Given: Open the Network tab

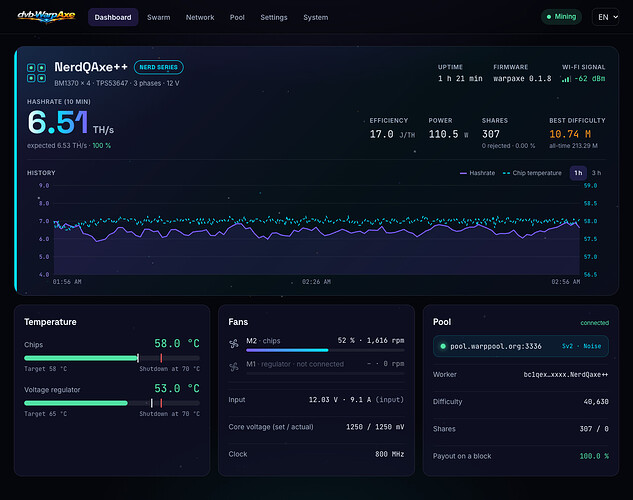Looking at the screenshot, I should (x=200, y=17).
